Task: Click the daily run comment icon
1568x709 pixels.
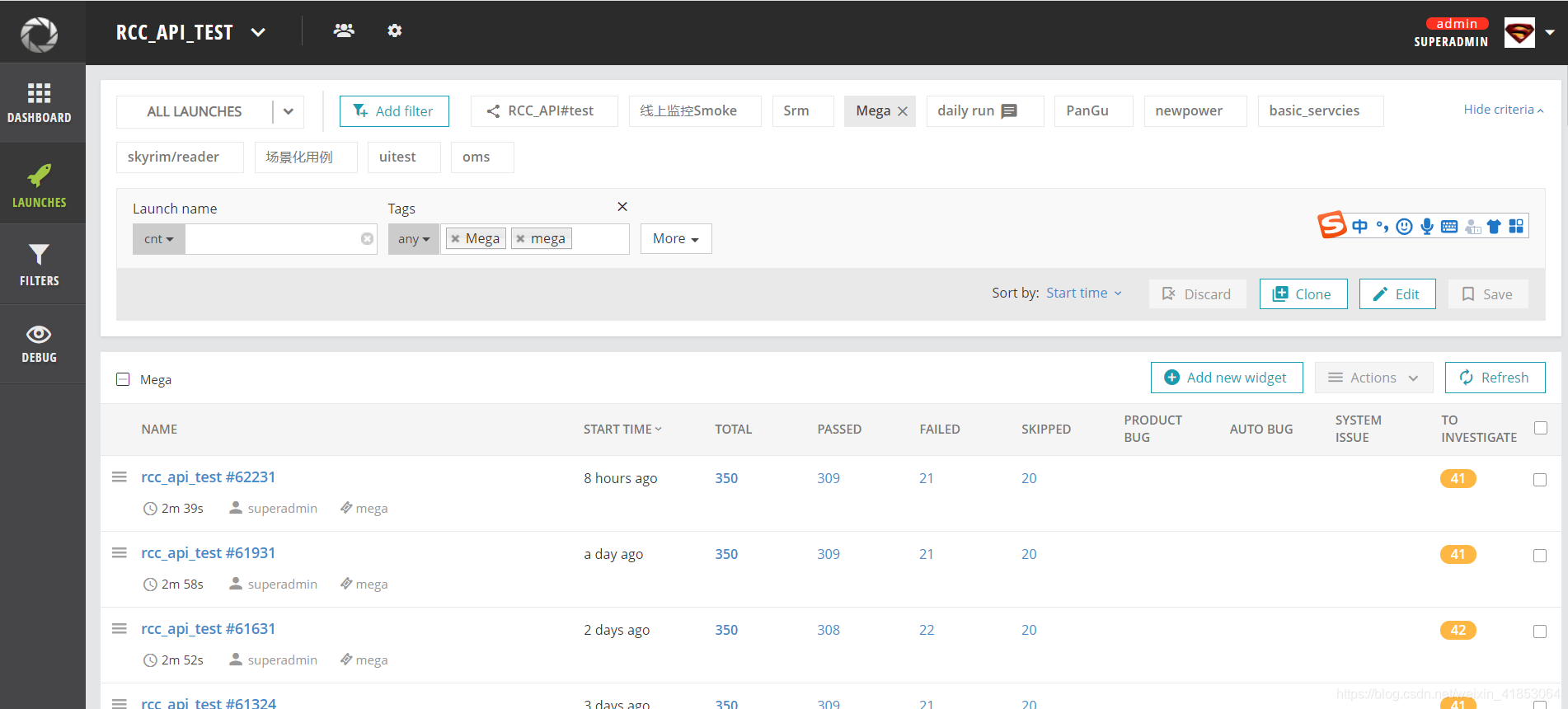Action: pyautogui.click(x=1009, y=111)
